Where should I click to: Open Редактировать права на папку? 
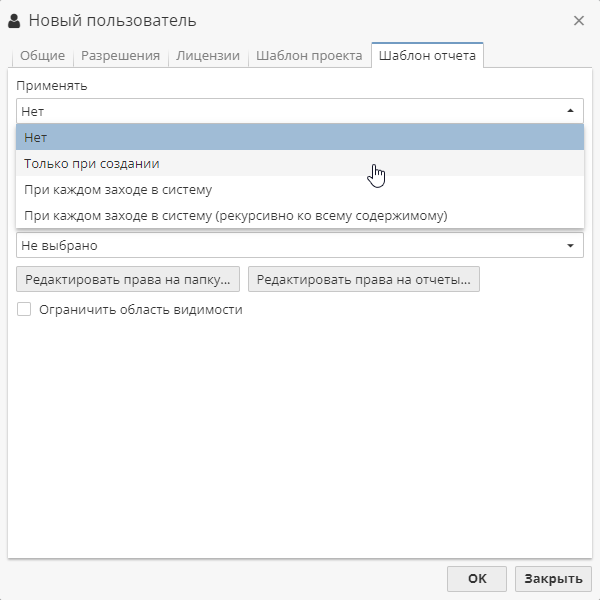[x=128, y=279]
